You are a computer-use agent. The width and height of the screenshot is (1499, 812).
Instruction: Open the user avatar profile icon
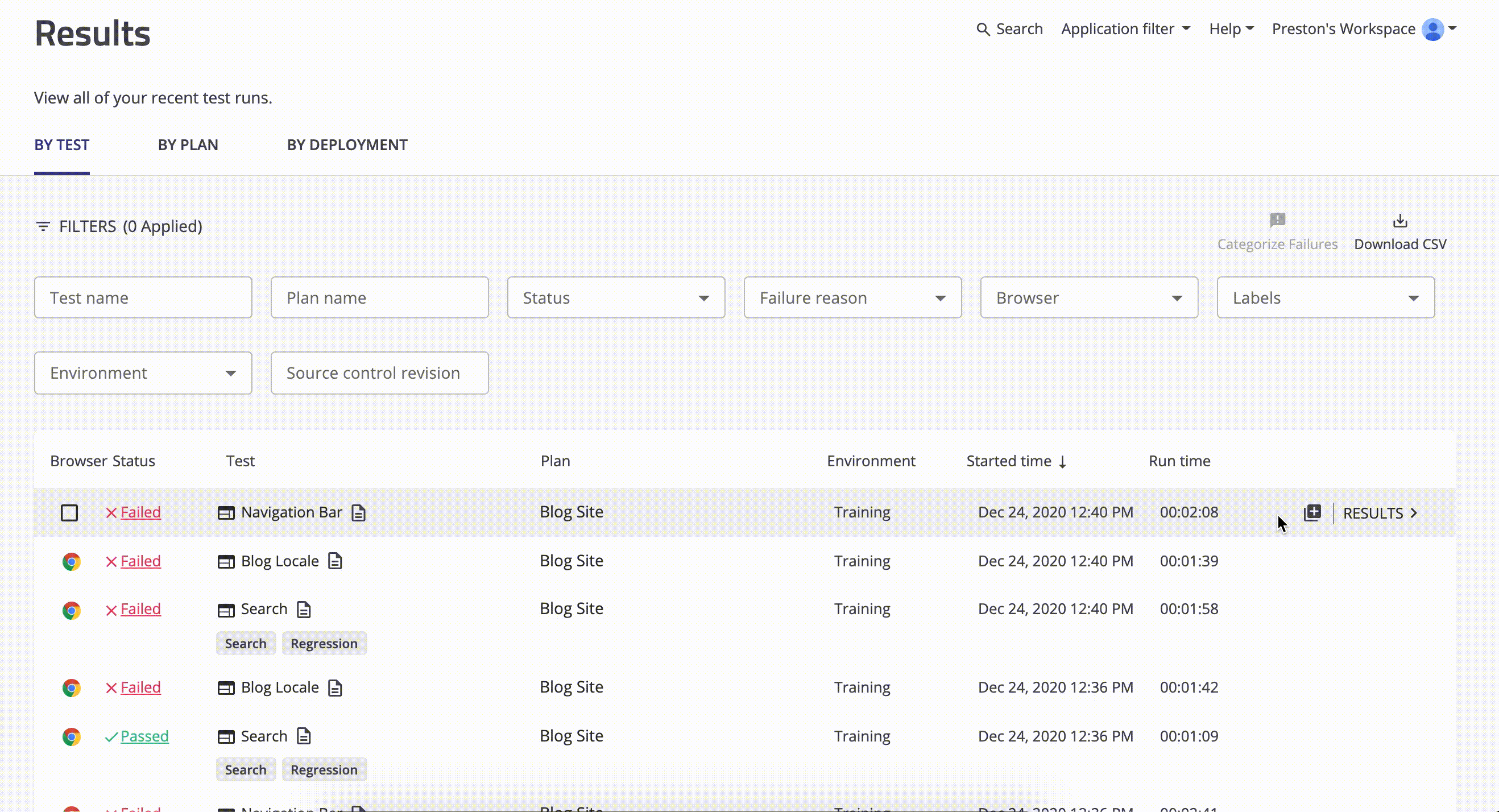coord(1432,29)
